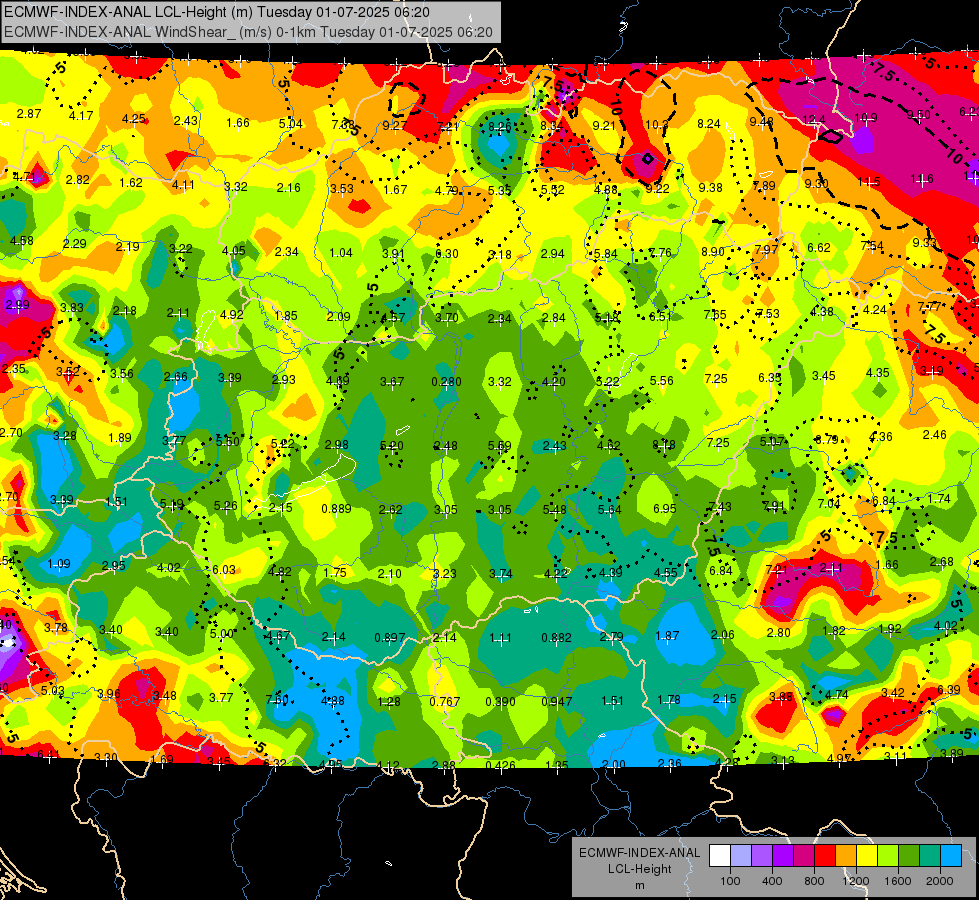979x900 pixels.
Task: Click the wind shear value 3.88
Action: (x=781, y=696)
